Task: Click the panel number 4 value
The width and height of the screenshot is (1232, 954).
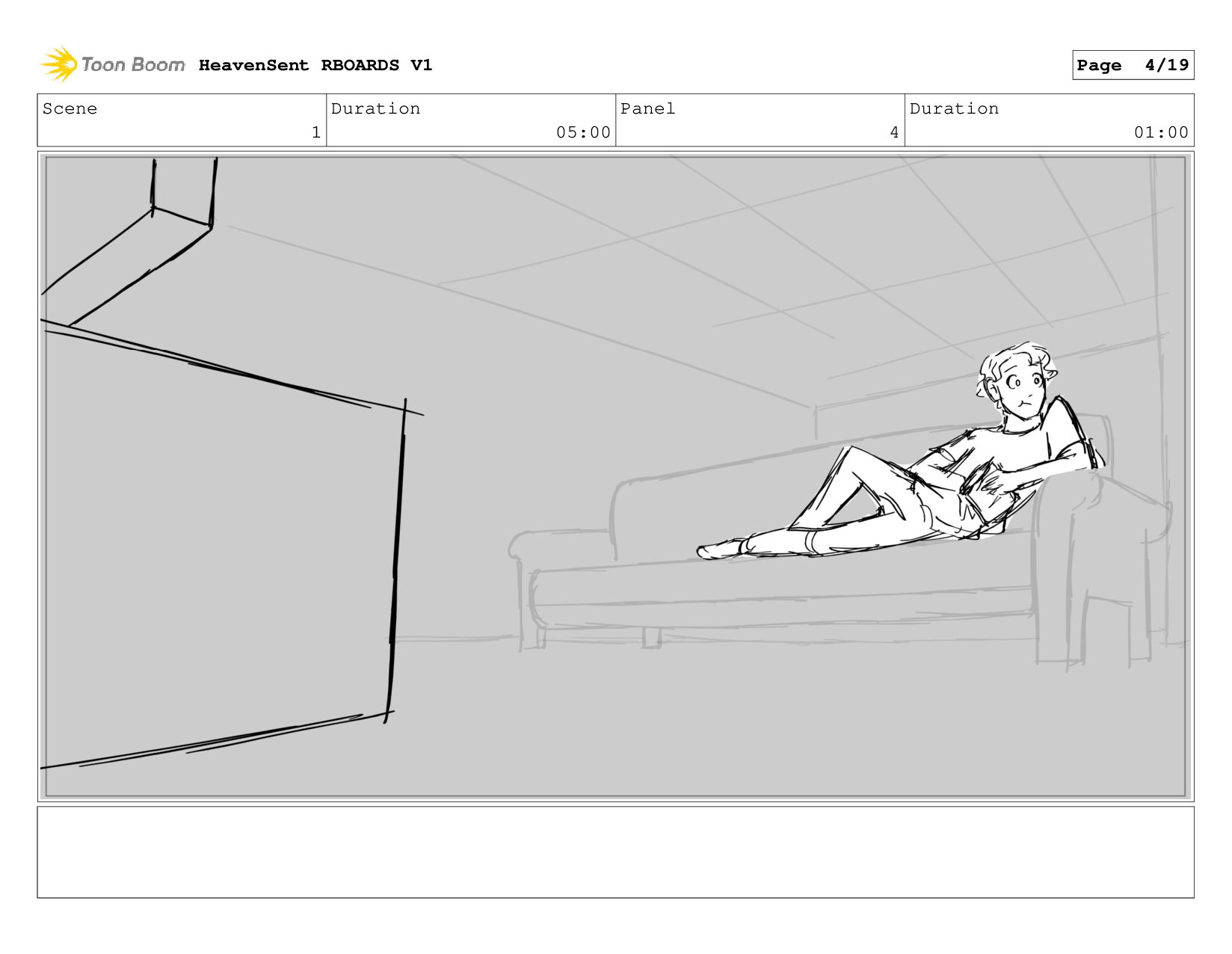Action: pyautogui.click(x=894, y=132)
